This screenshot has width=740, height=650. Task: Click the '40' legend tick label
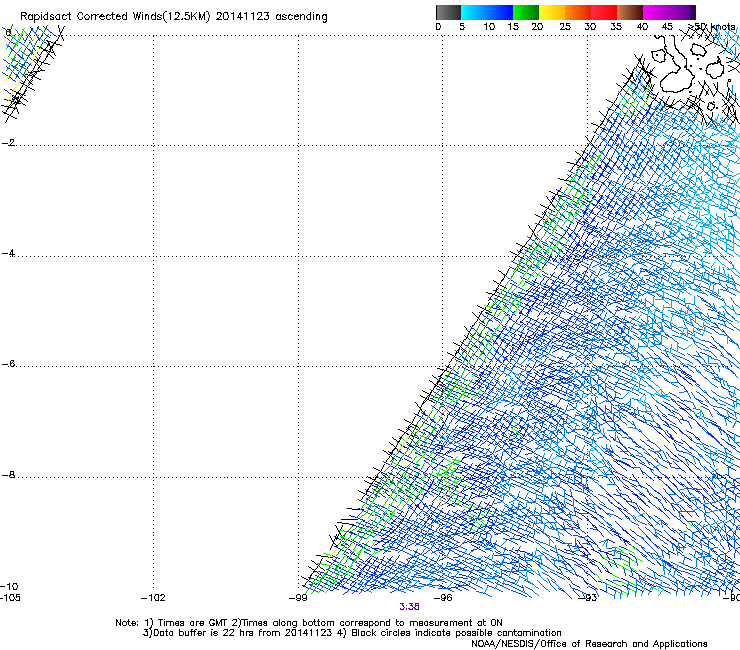click(642, 27)
